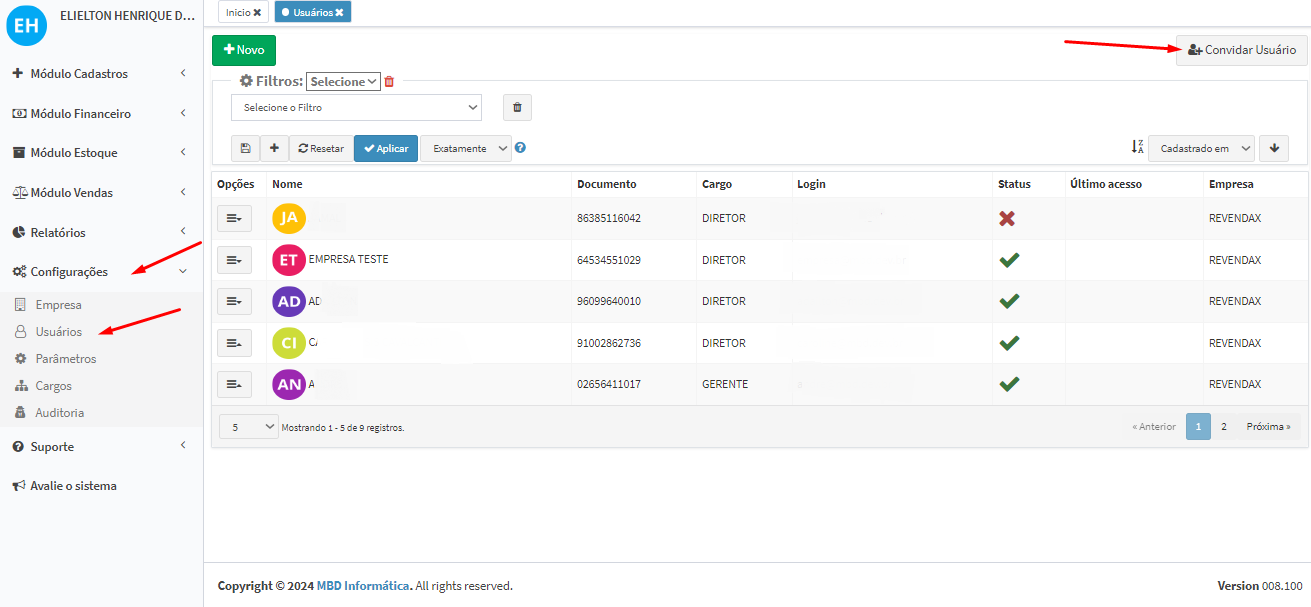Open Cargos under Configurações
Image resolution: width=1311 pixels, height=607 pixels.
tap(53, 386)
